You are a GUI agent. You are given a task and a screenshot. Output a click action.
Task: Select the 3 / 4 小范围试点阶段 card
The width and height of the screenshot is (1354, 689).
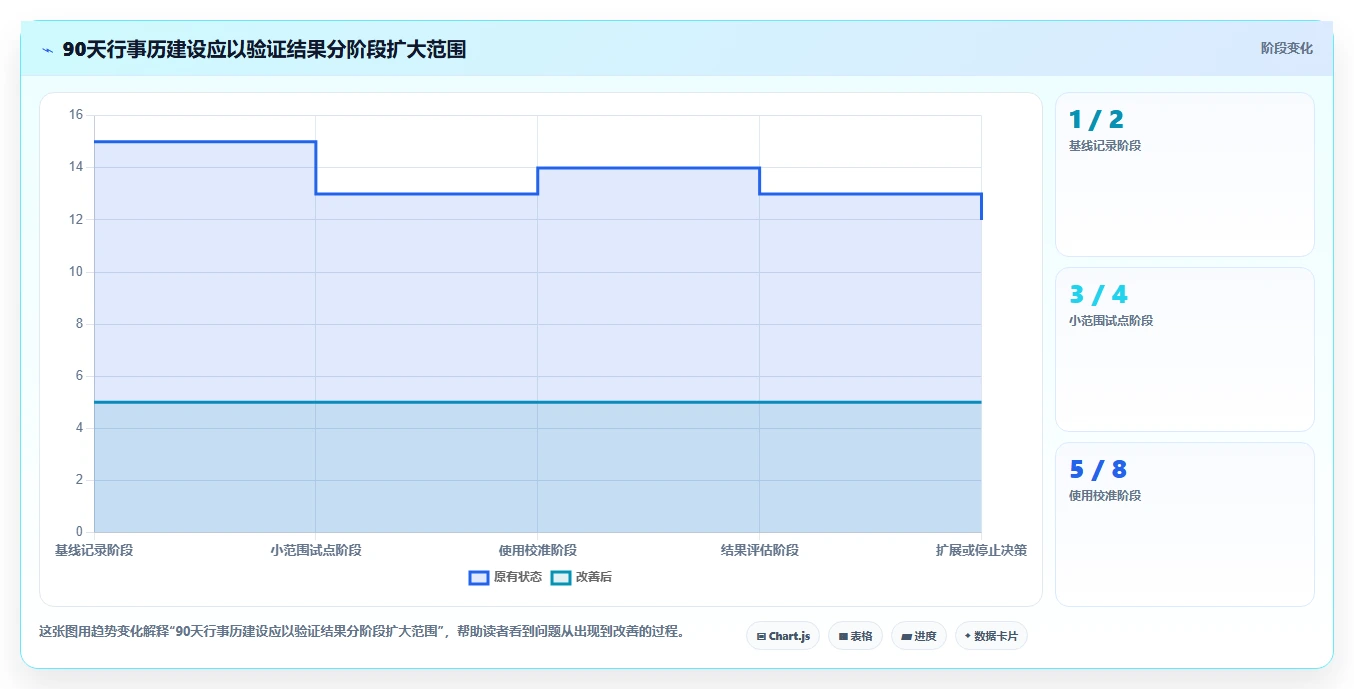[x=1184, y=349]
